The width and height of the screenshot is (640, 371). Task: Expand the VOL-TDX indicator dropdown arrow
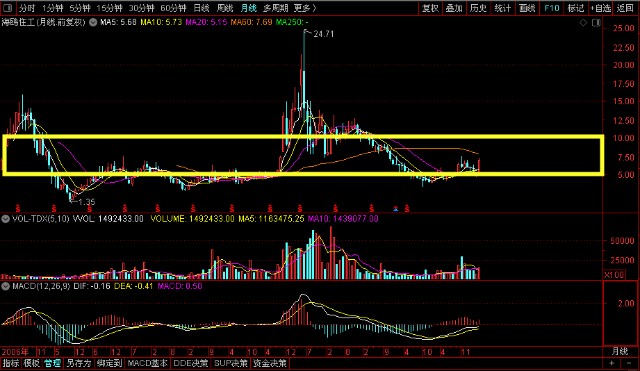[5, 219]
